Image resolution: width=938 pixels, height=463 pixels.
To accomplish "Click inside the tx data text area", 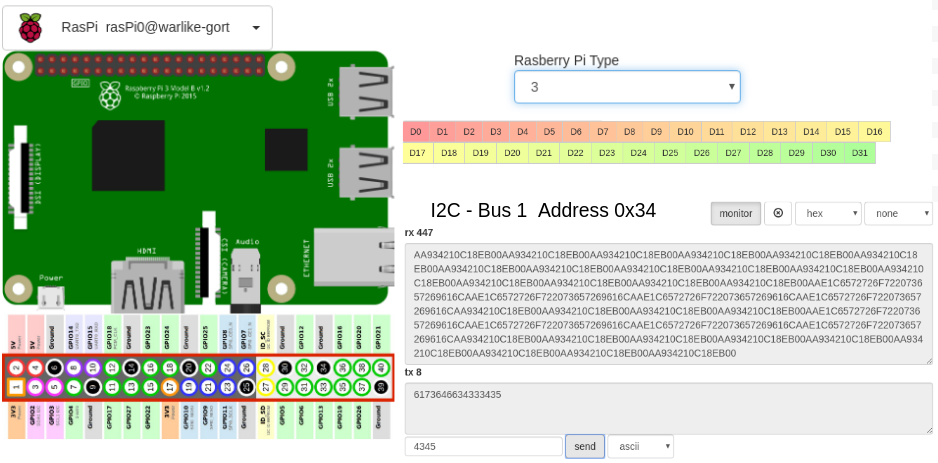I will coord(669,409).
